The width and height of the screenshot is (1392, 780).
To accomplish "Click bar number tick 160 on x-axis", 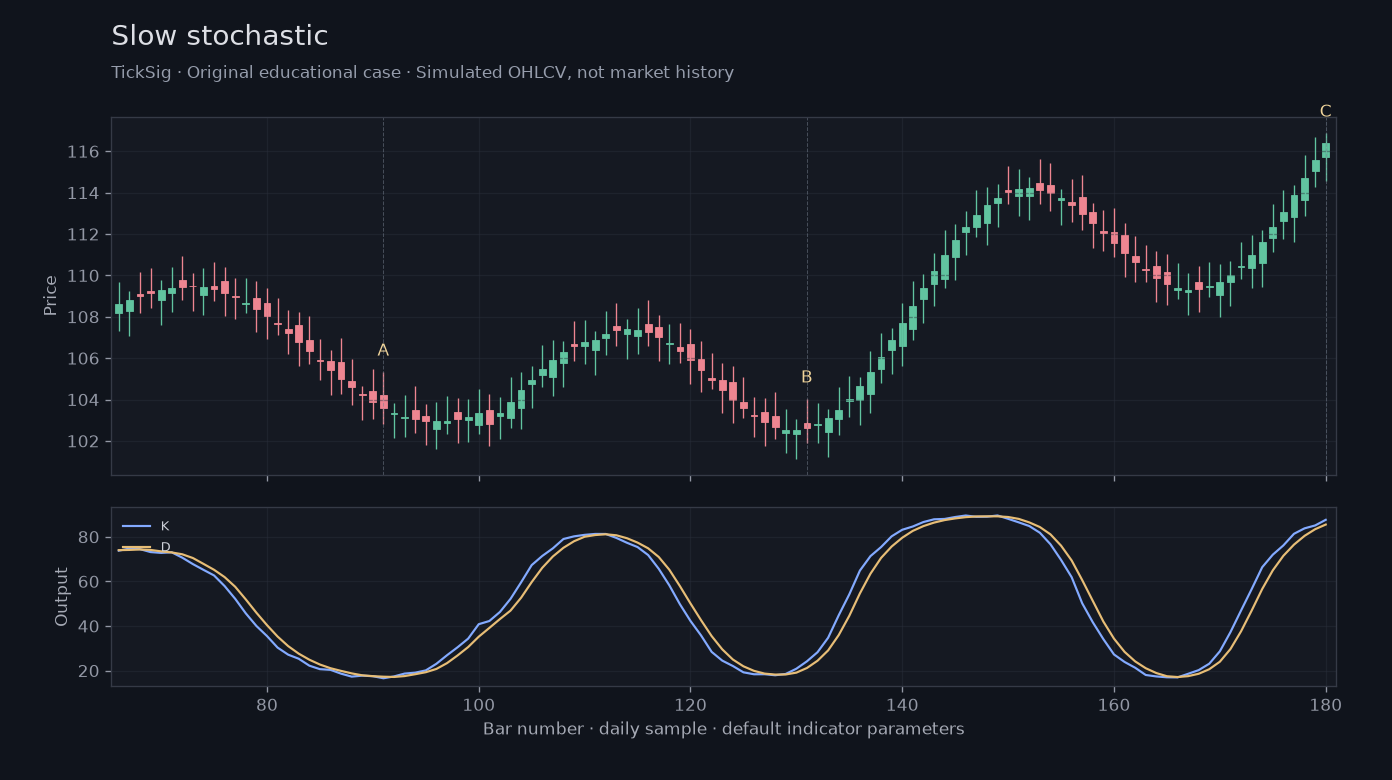I will click(x=1114, y=704).
